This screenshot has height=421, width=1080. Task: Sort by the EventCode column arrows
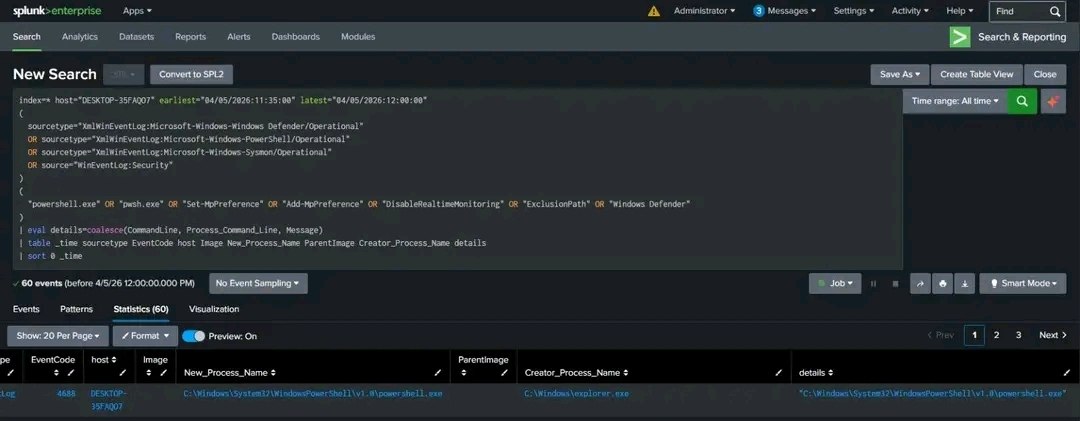tap(56, 373)
